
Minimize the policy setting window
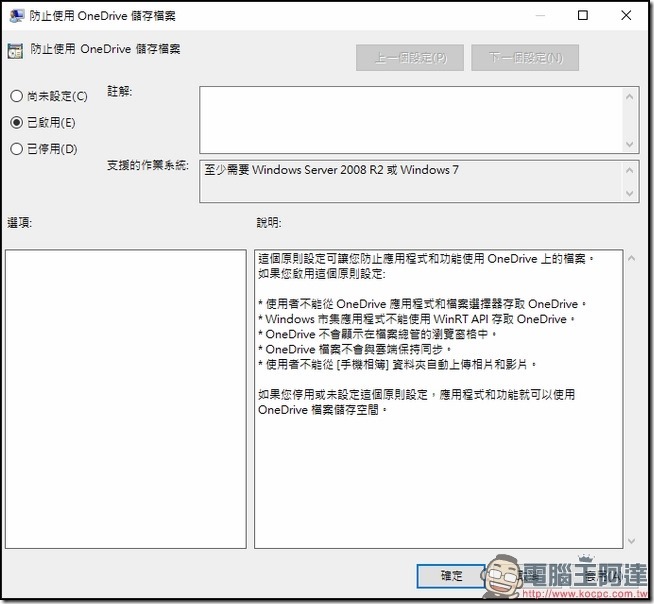coord(540,15)
